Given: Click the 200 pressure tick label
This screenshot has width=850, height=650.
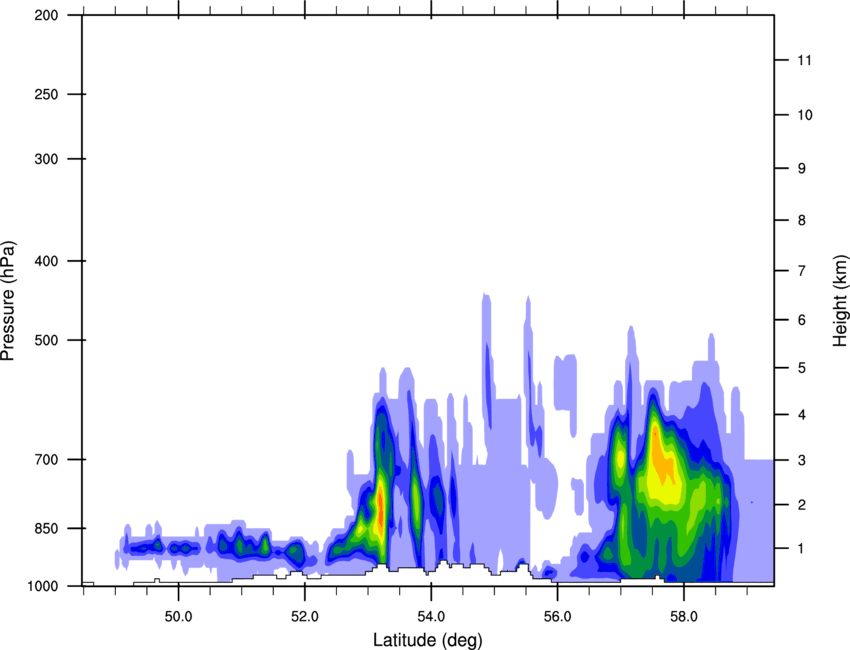Looking at the screenshot, I should tap(46, 15).
